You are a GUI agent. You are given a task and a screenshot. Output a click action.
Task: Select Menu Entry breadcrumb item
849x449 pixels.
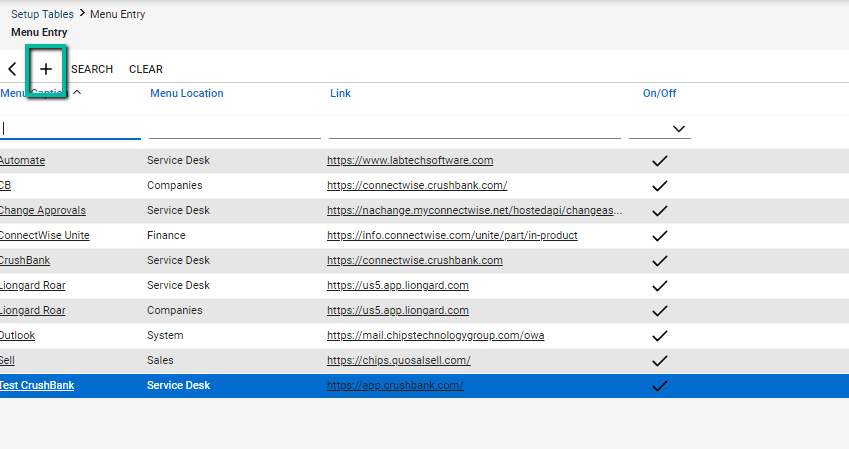tap(117, 14)
